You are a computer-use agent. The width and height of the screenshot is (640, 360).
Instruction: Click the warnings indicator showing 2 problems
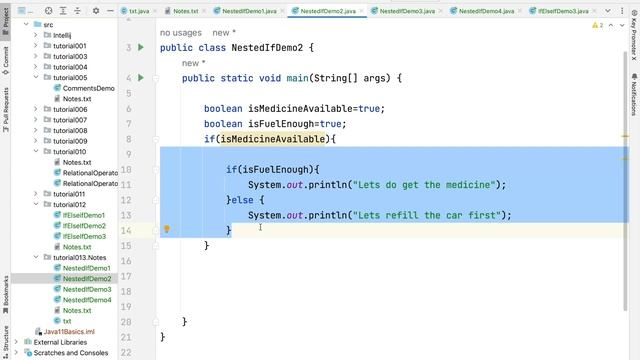(x=598, y=25)
